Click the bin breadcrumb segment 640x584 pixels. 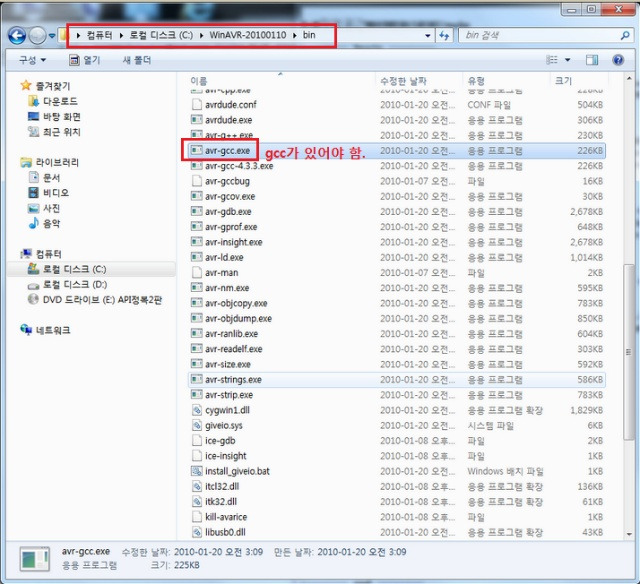(309, 35)
